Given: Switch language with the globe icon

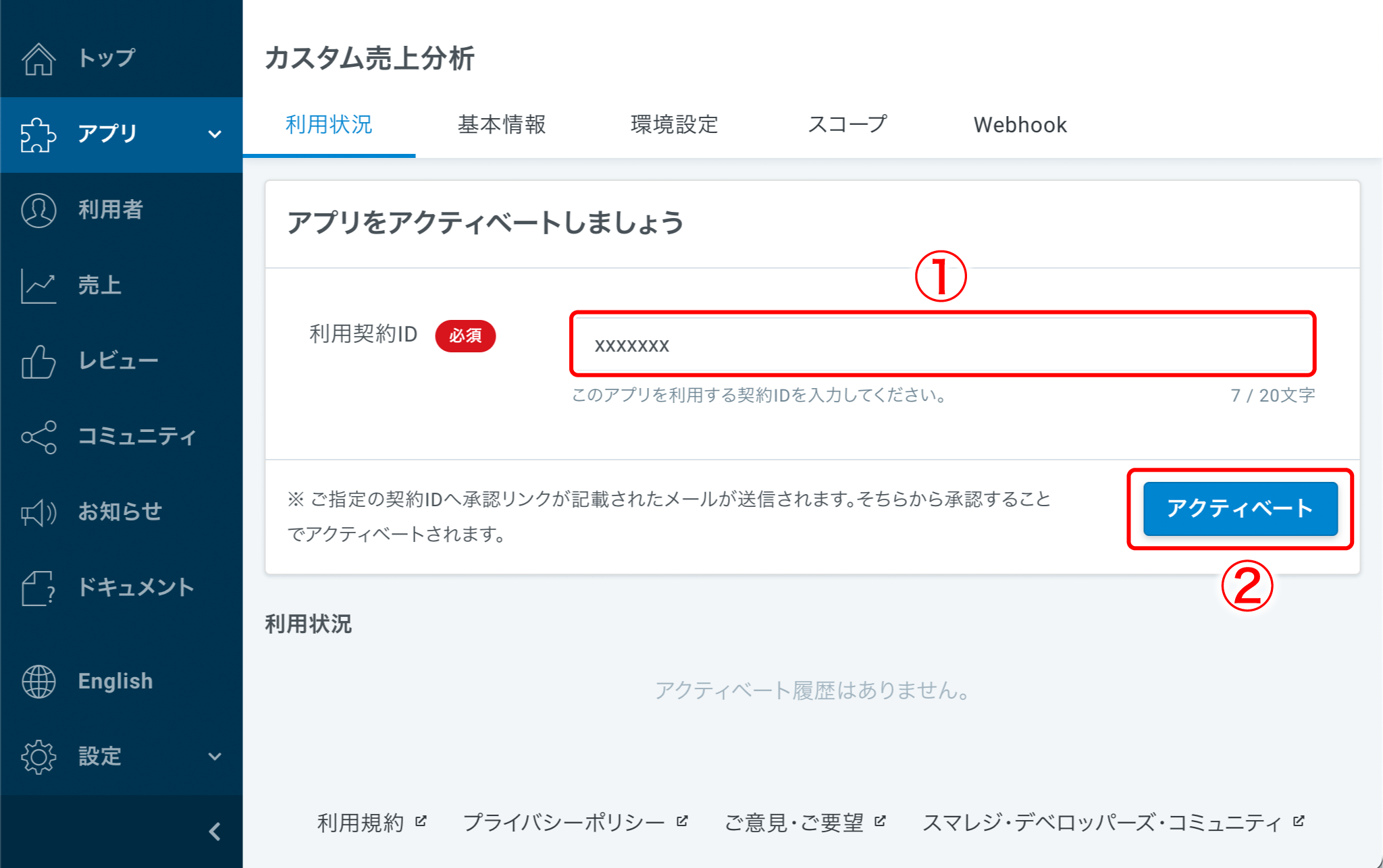Looking at the screenshot, I should pos(38,681).
